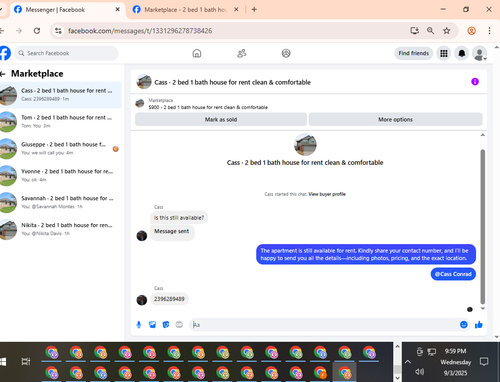Switch to the Messenger | Facebook tab
Screen dimensions: 500x382
(x=67, y=10)
